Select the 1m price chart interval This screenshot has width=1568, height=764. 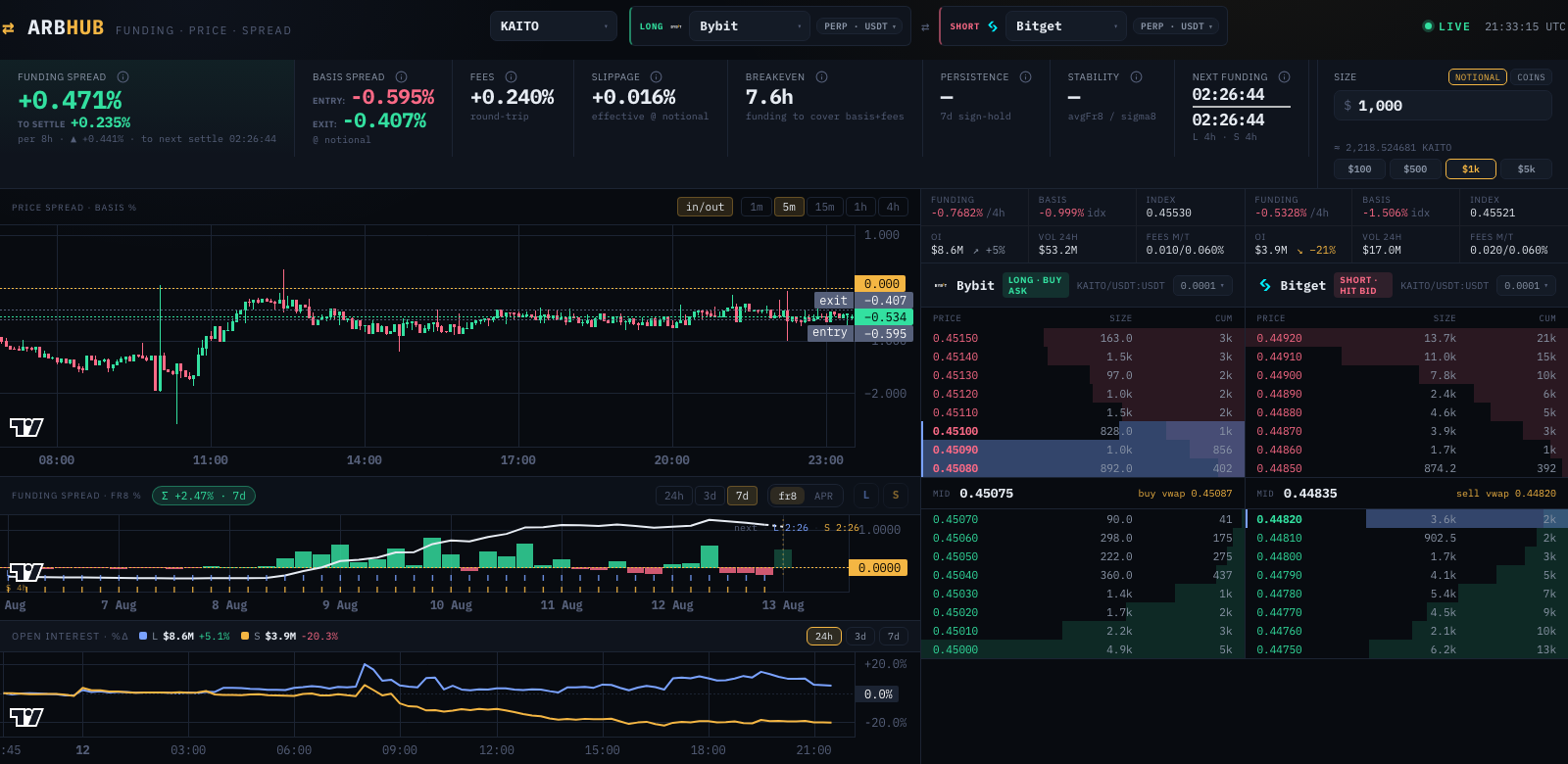click(757, 207)
